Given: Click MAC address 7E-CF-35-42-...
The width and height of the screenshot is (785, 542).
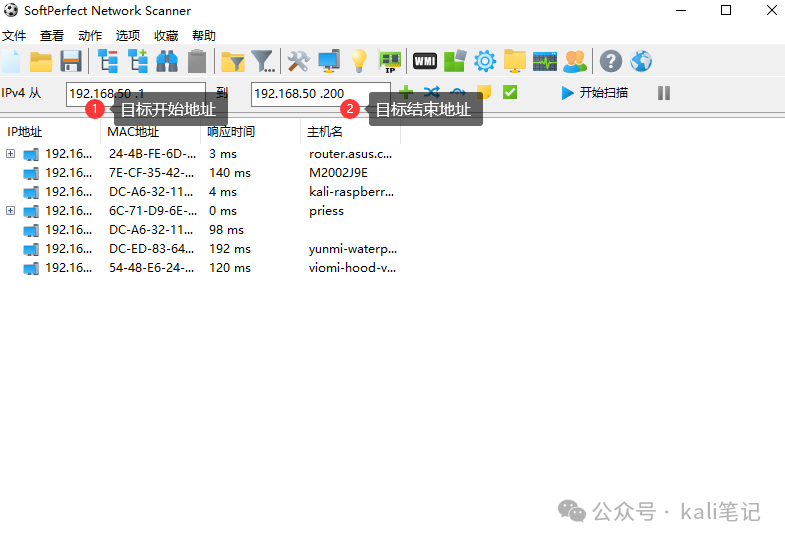Looking at the screenshot, I should coord(152,173).
